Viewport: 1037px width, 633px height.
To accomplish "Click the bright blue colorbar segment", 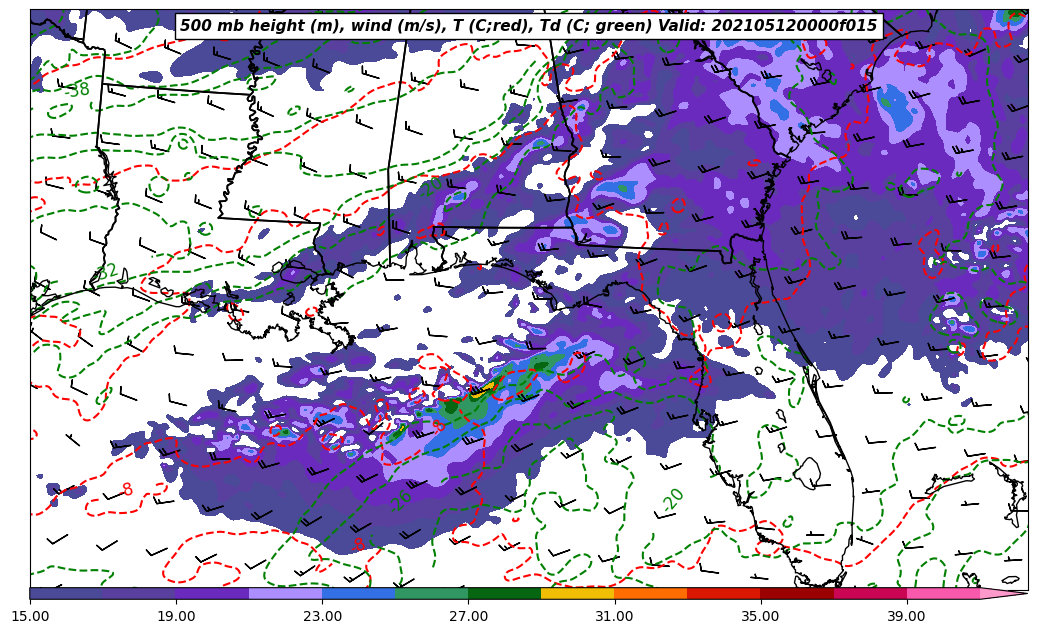I will coord(358,593).
